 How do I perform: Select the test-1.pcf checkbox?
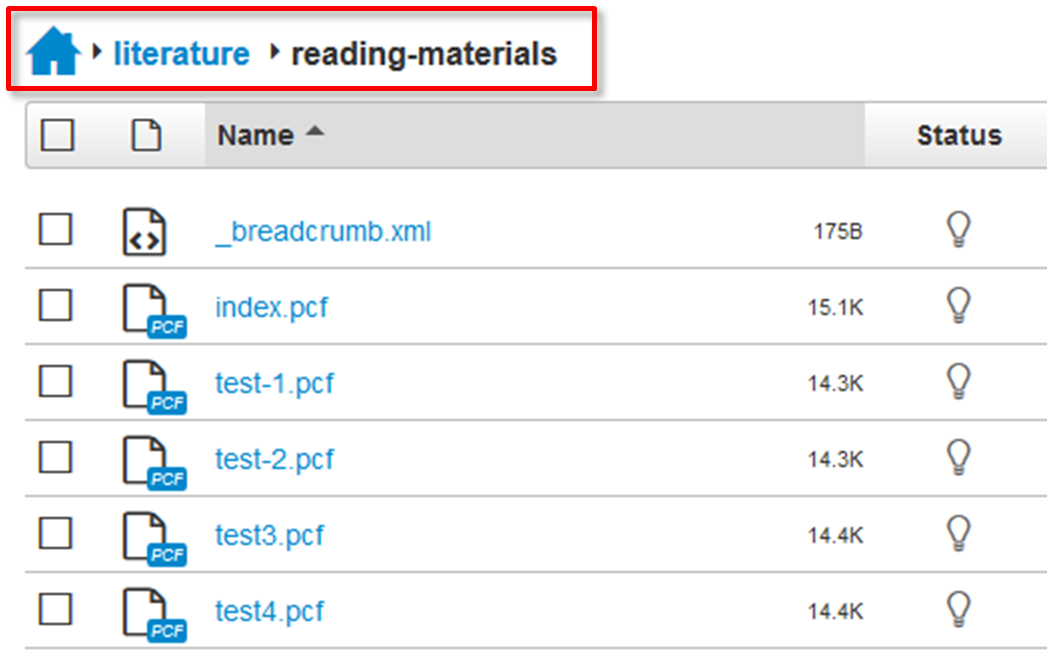pyautogui.click(x=56, y=381)
